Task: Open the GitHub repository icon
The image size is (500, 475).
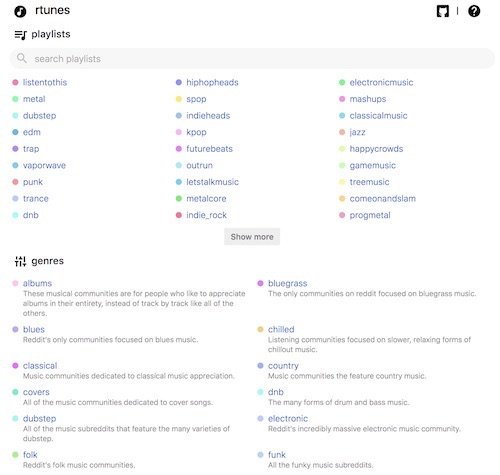Action: pos(443,11)
